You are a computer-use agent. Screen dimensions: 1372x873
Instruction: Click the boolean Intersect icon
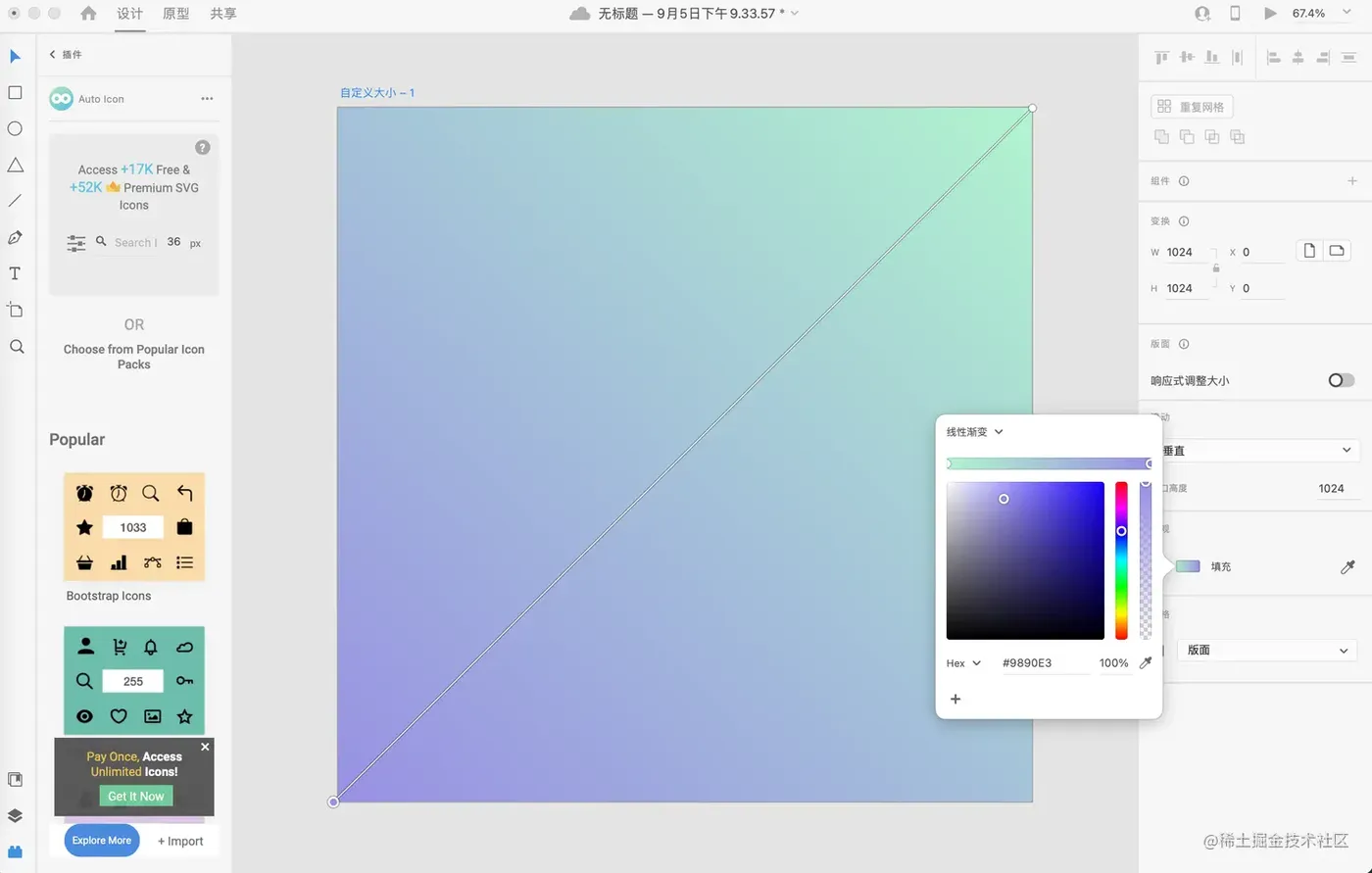[1212, 136]
